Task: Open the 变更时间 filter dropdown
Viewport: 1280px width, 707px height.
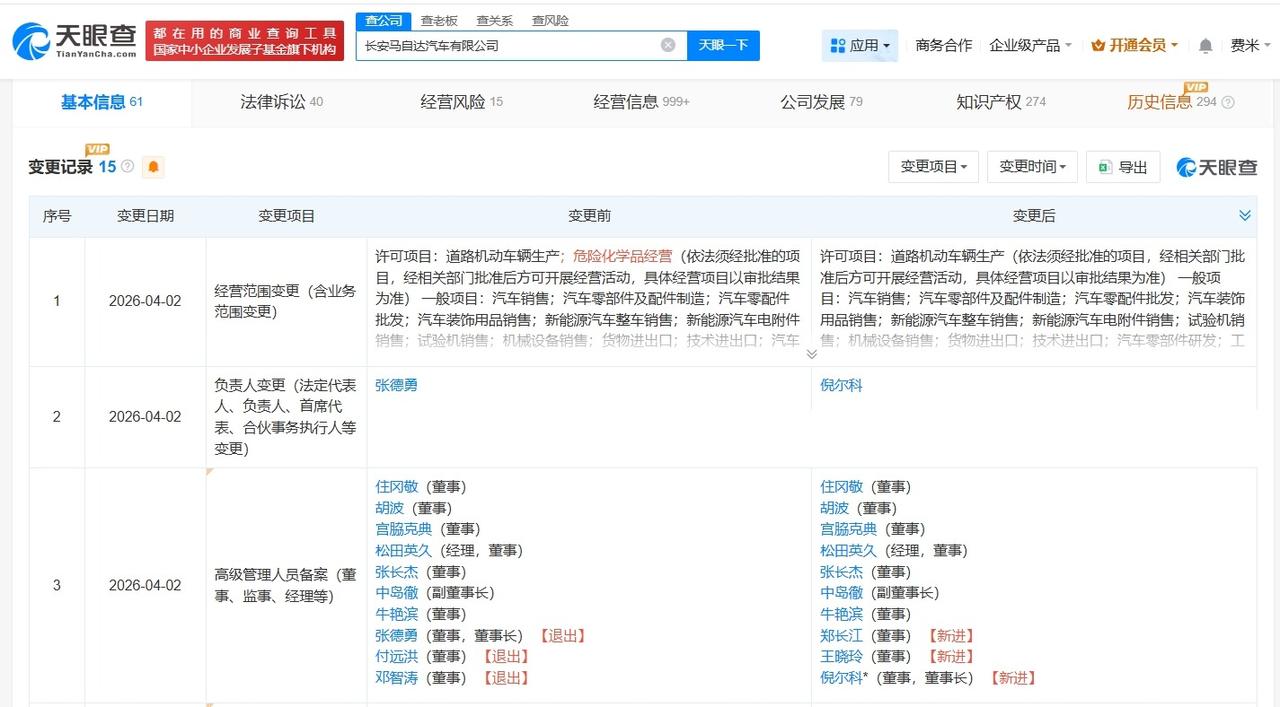Action: (1032, 167)
